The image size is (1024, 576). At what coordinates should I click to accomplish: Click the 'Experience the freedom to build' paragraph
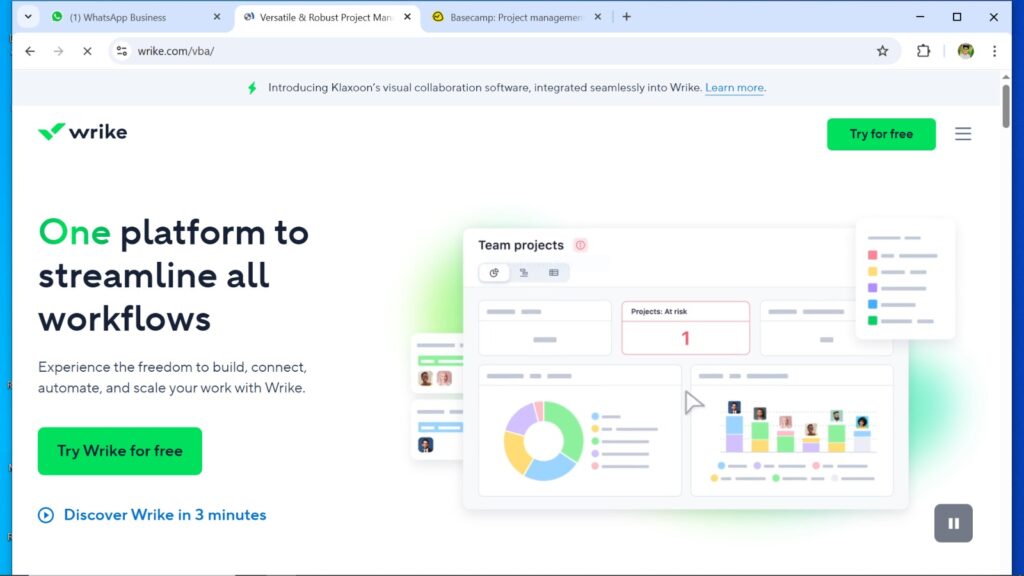point(172,377)
